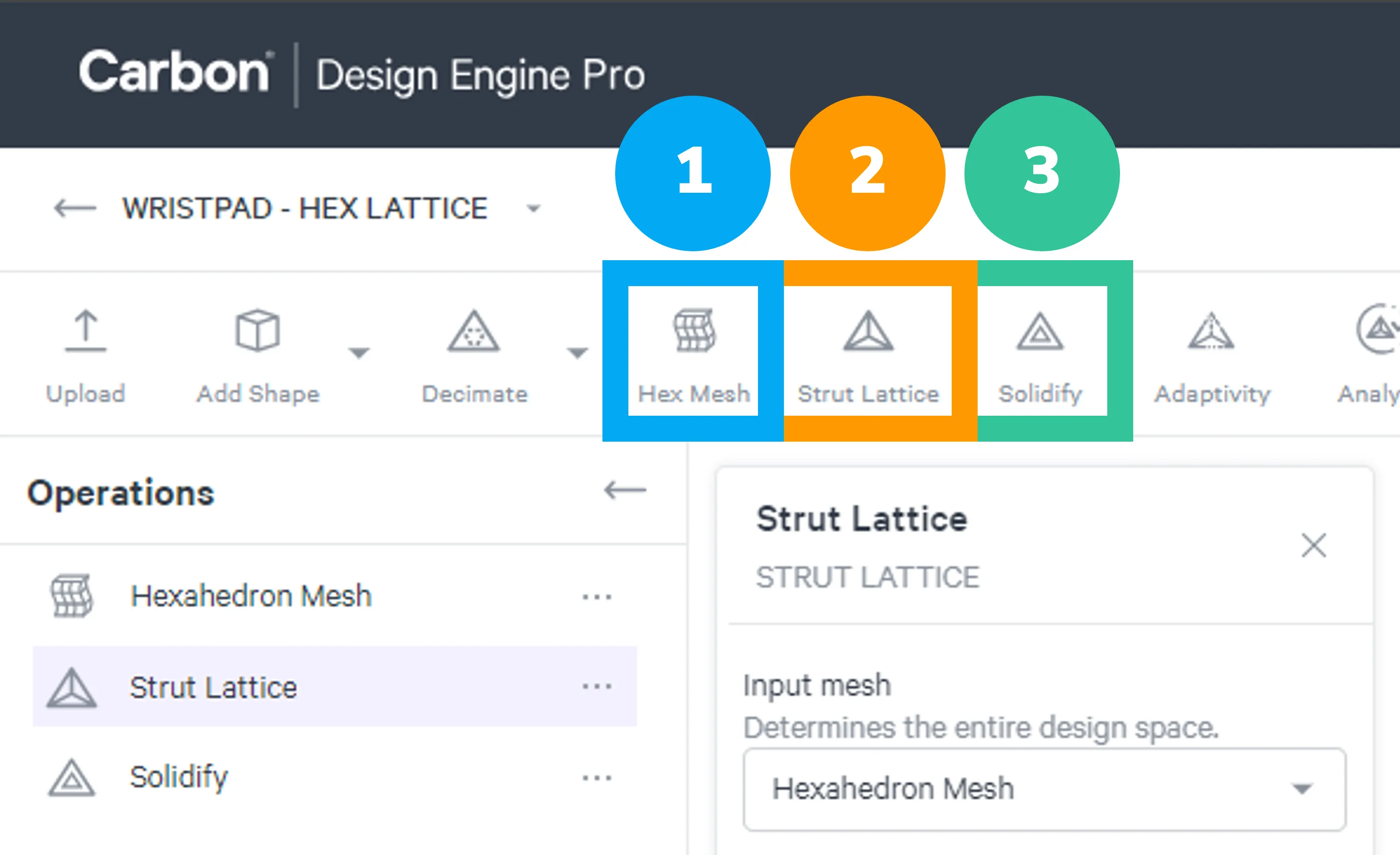Click the Carbon logo
The image size is (1400, 855).
coord(176,72)
